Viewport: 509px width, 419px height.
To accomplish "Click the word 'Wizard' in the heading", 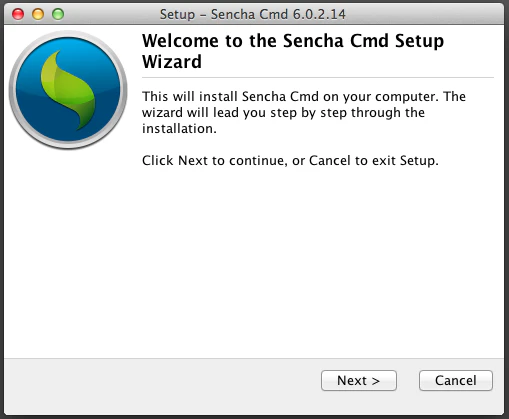I will pyautogui.click(x=172, y=62).
